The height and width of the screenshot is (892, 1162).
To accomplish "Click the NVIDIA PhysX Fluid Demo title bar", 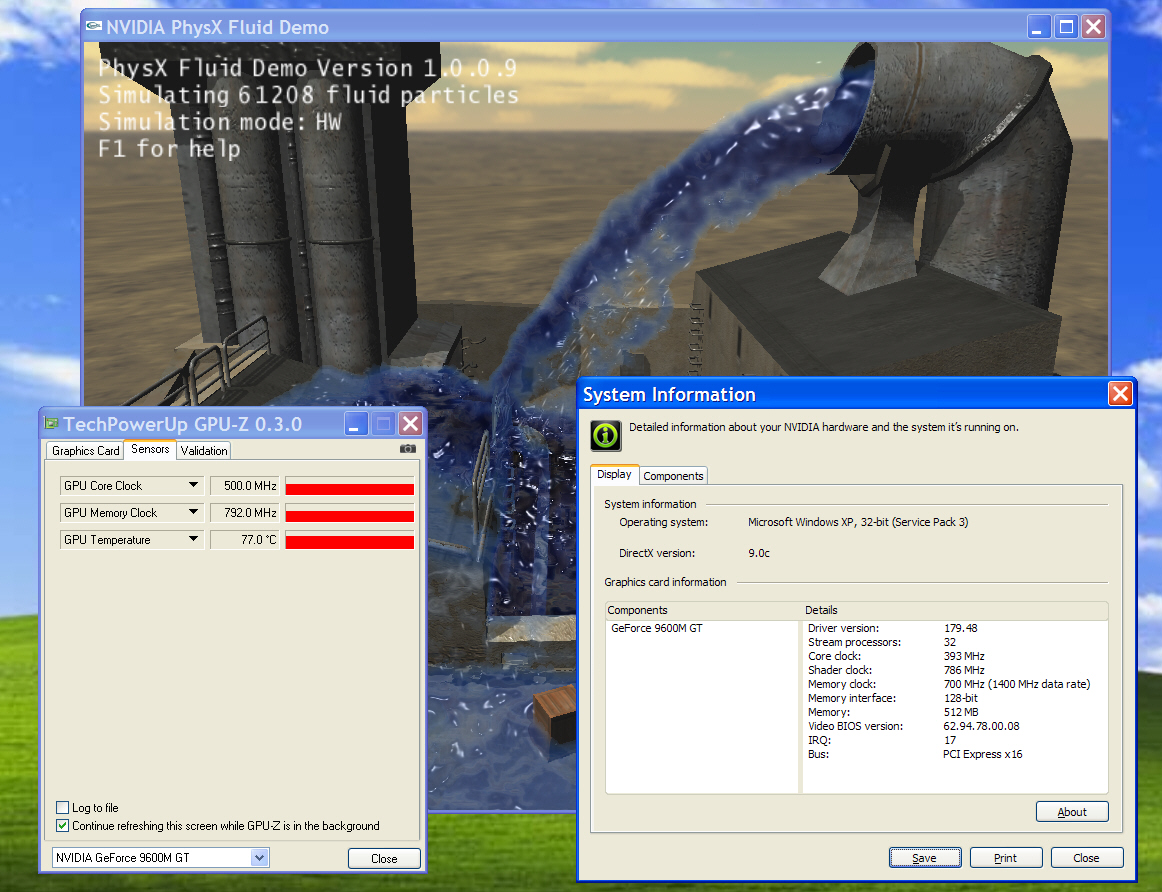I will pos(556,27).
